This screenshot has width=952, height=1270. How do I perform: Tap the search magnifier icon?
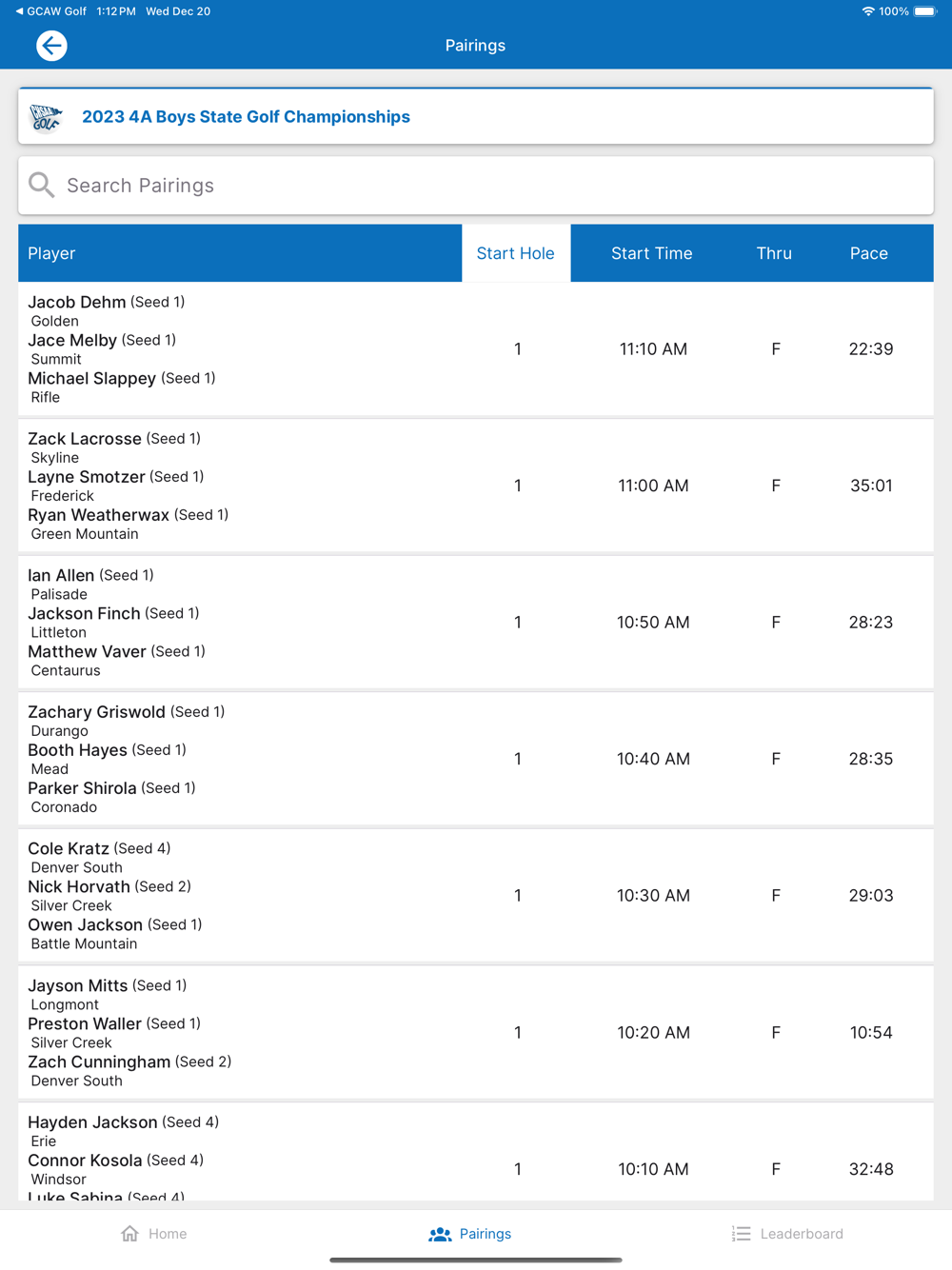click(x=42, y=185)
